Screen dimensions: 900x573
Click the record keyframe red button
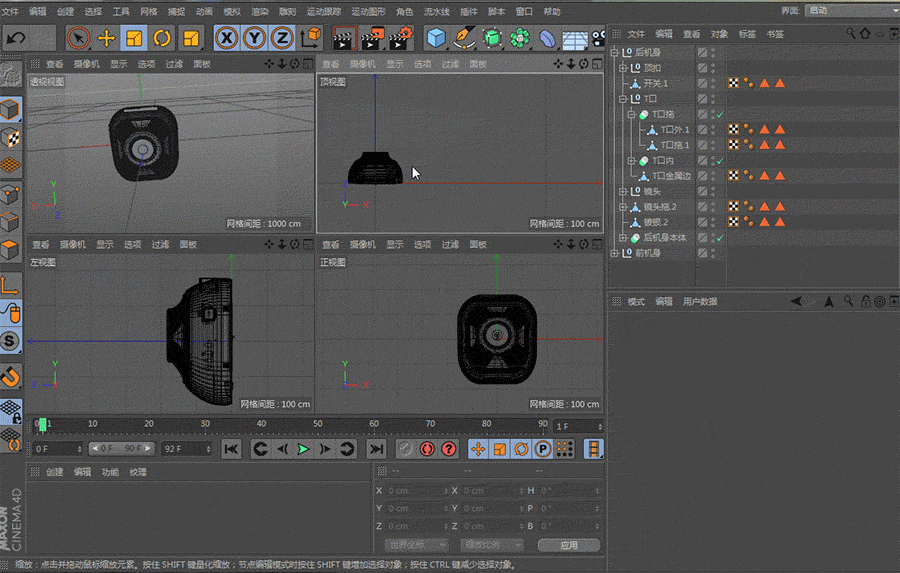tap(427, 449)
